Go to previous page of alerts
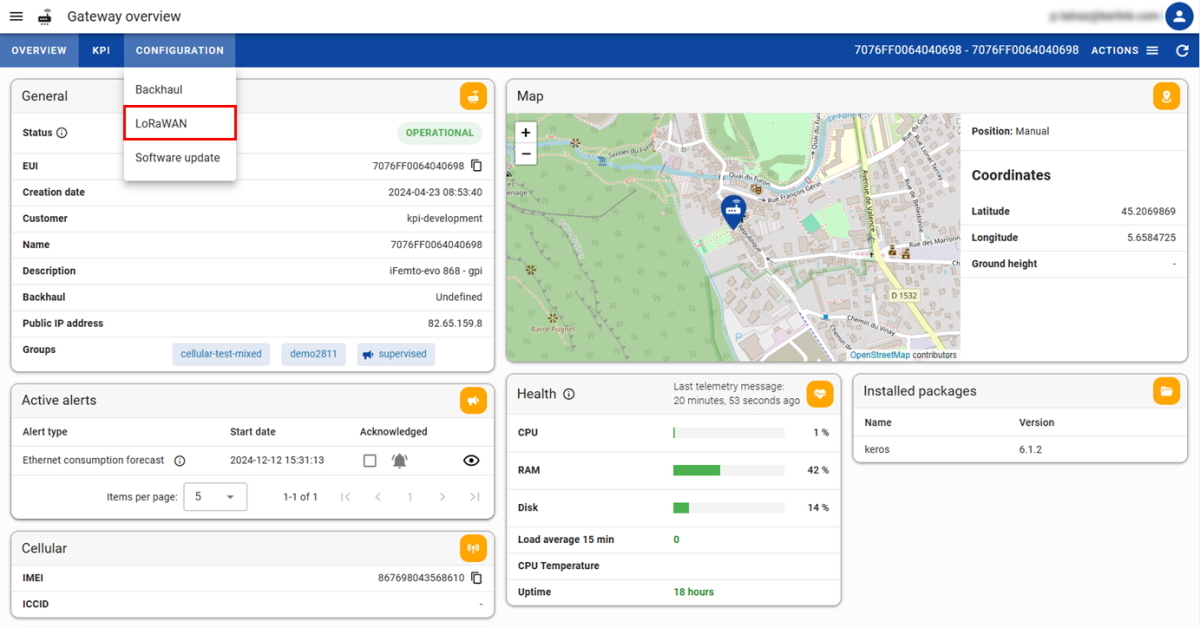 pos(378,497)
